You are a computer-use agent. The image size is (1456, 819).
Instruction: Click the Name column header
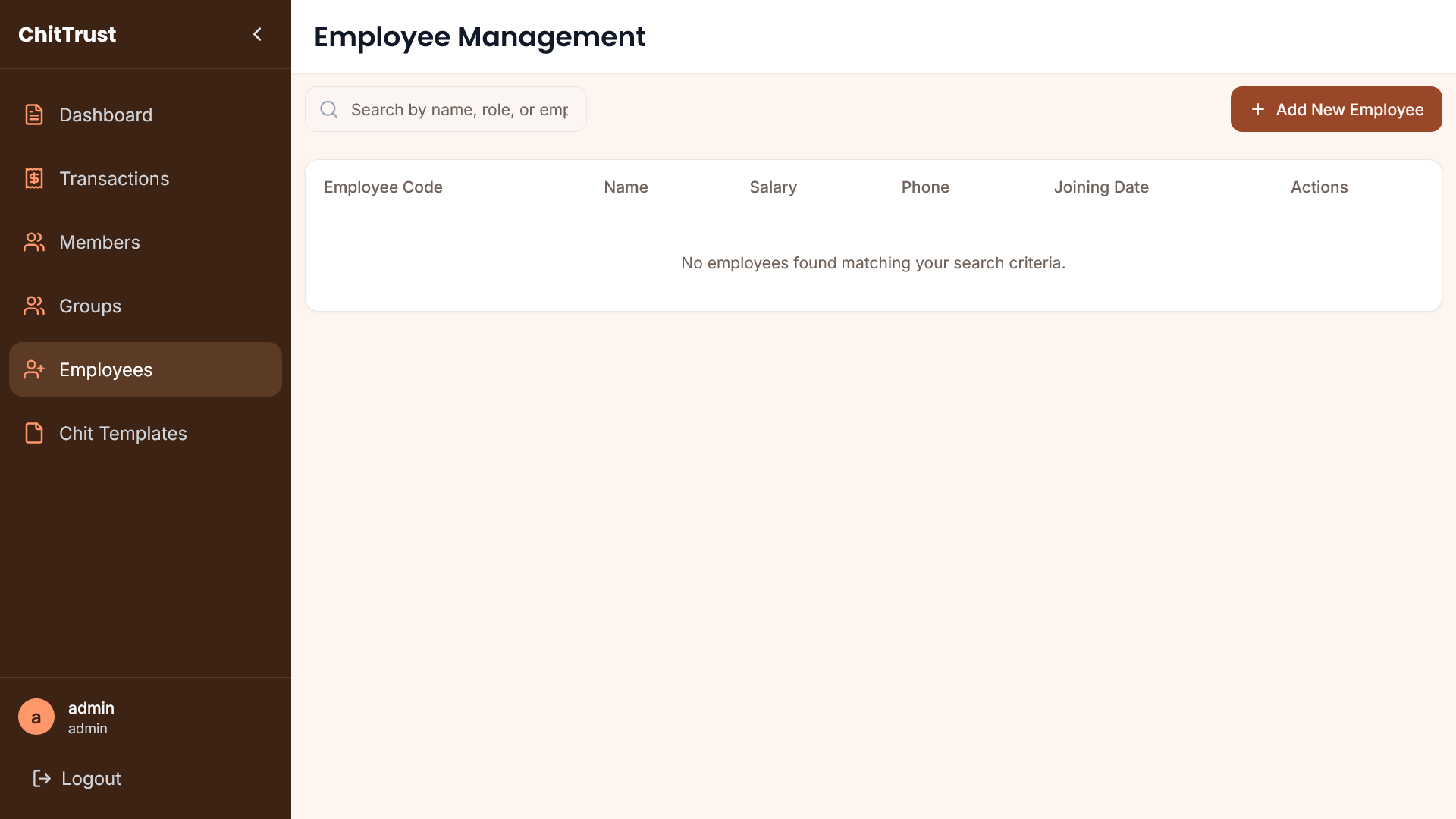(626, 187)
